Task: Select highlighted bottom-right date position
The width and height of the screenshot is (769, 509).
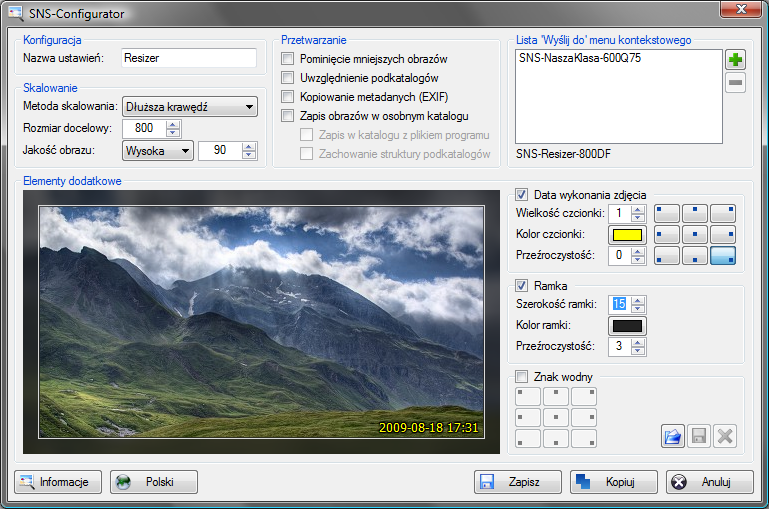Action: 723,255
